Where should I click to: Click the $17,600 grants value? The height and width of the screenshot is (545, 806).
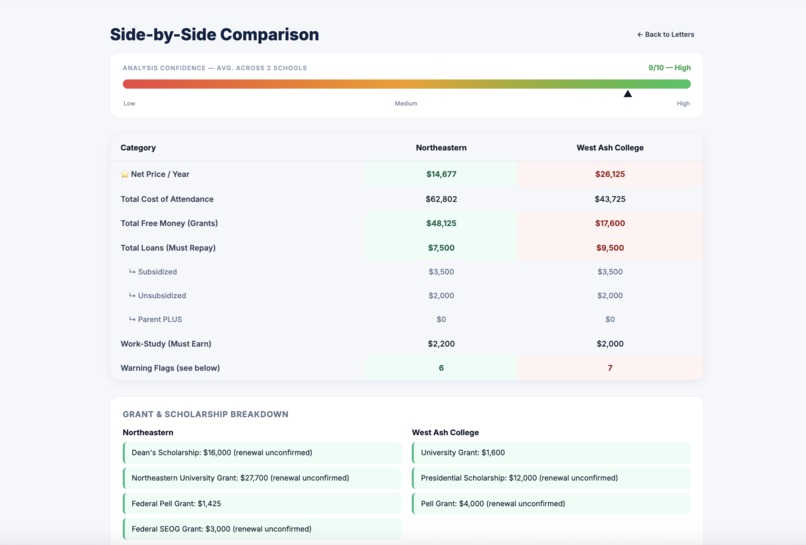(x=610, y=223)
